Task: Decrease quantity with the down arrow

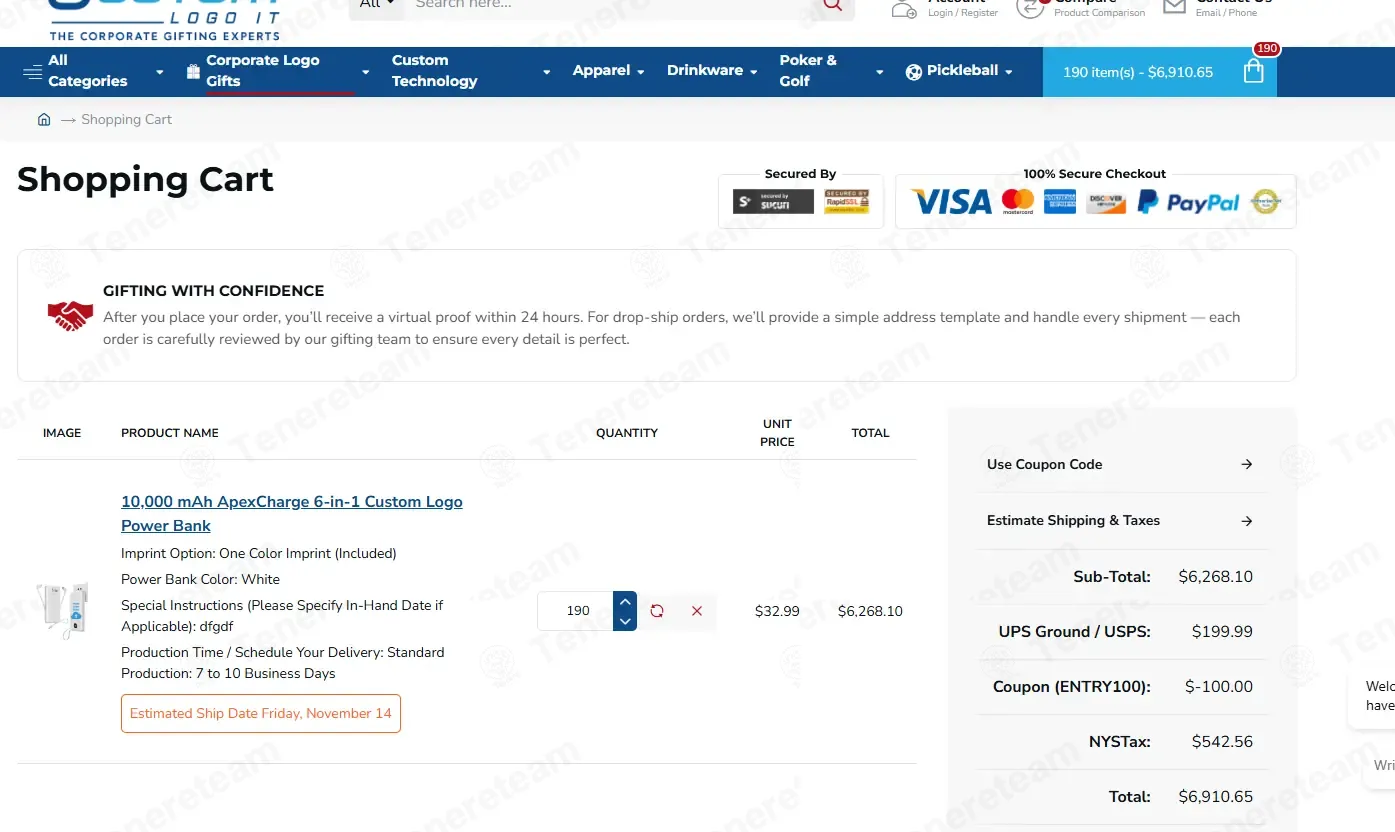Action: tap(625, 621)
